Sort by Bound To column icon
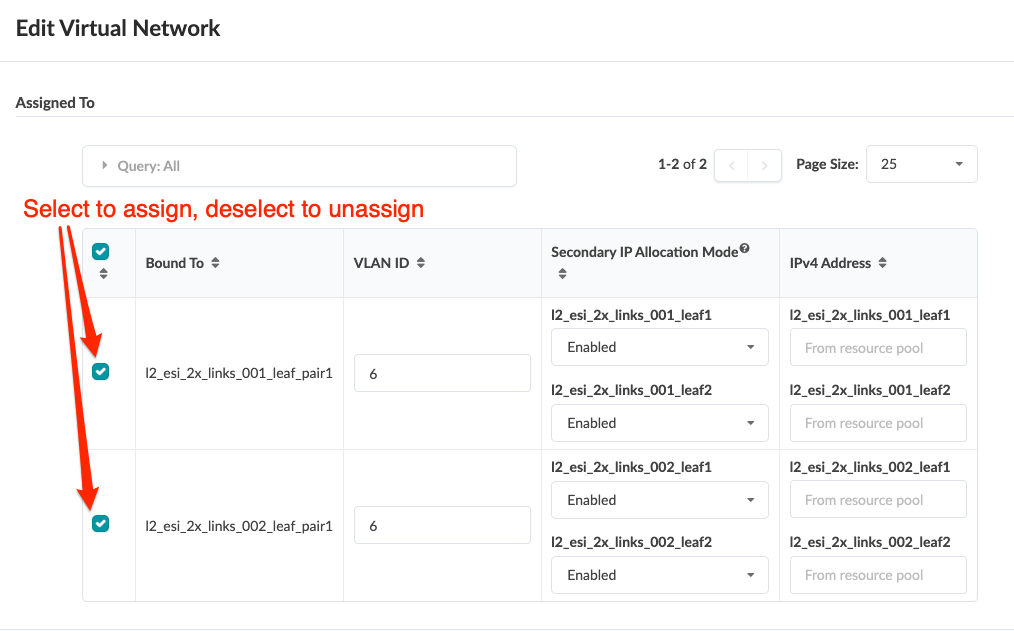The height and width of the screenshot is (631, 1014). [x=216, y=263]
